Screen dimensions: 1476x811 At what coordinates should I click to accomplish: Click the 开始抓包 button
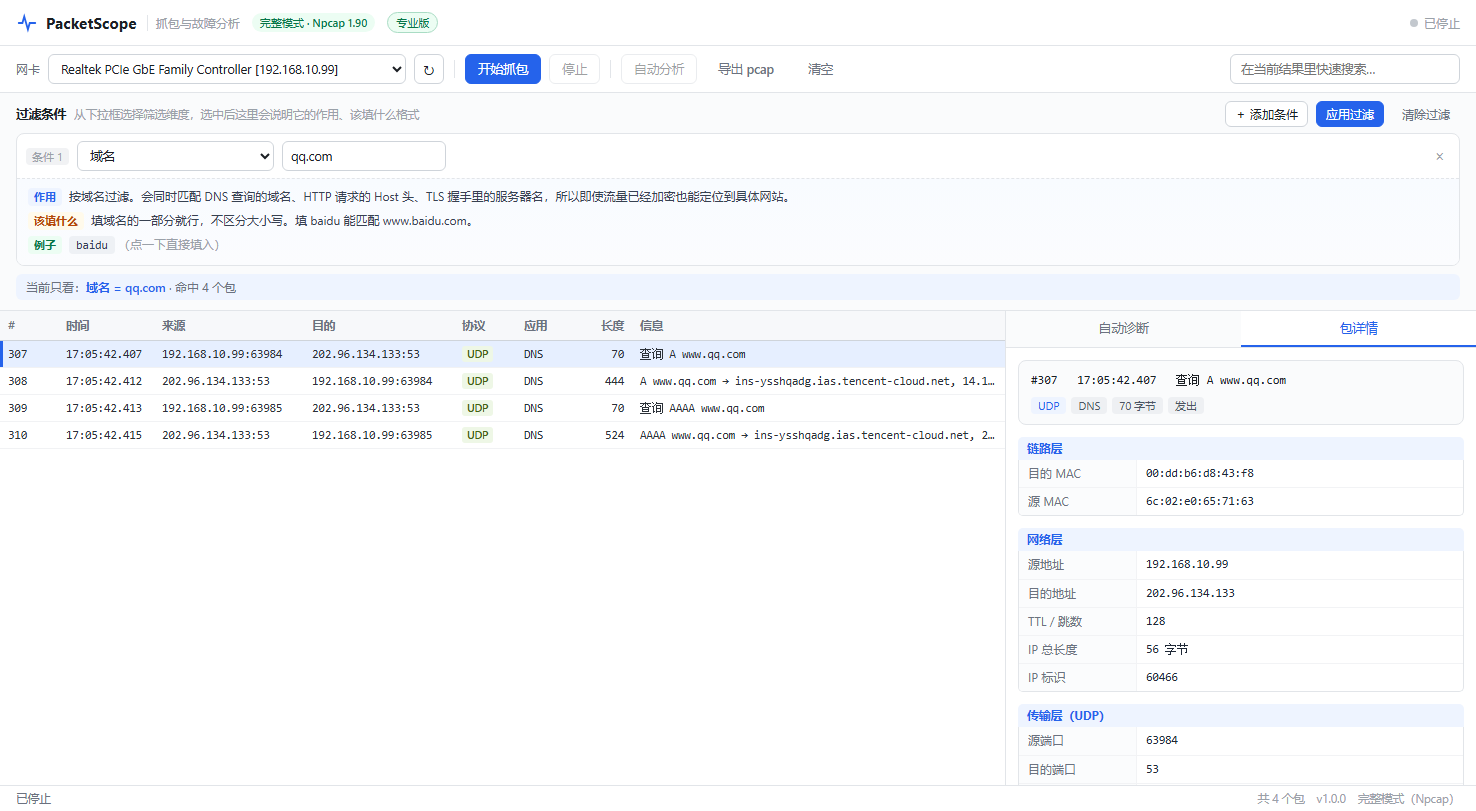pyautogui.click(x=503, y=69)
